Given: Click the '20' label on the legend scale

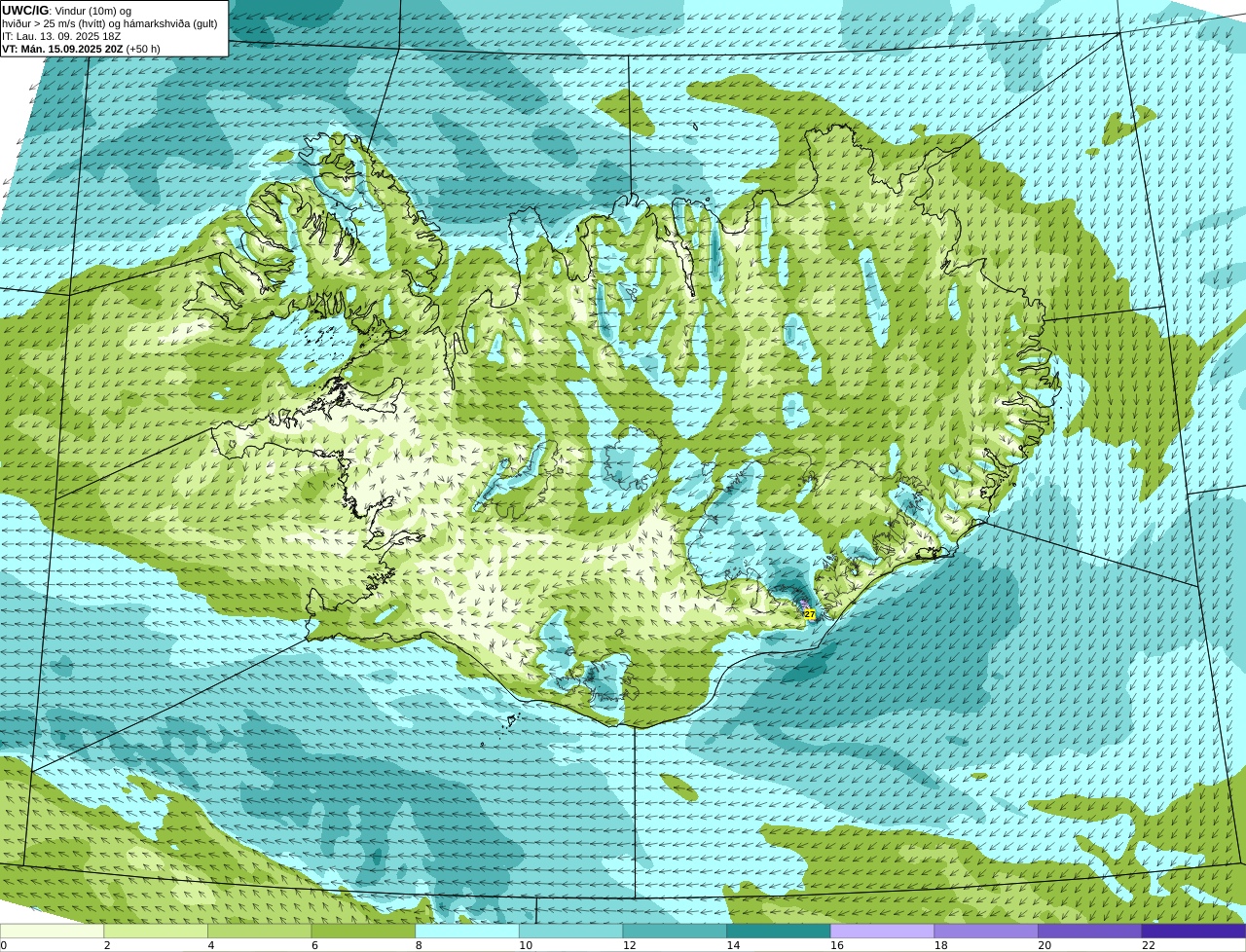Looking at the screenshot, I should [1044, 945].
